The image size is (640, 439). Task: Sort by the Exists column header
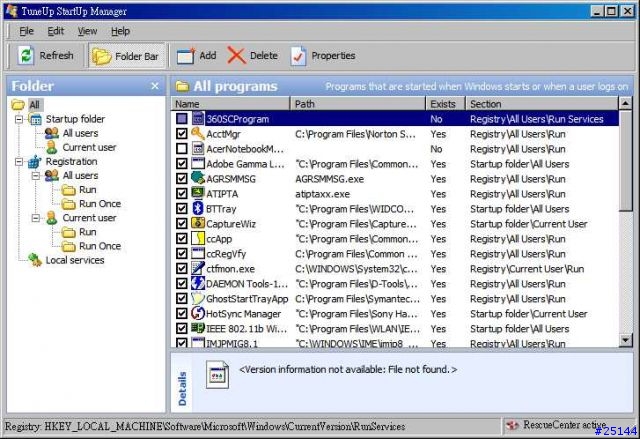click(x=445, y=104)
